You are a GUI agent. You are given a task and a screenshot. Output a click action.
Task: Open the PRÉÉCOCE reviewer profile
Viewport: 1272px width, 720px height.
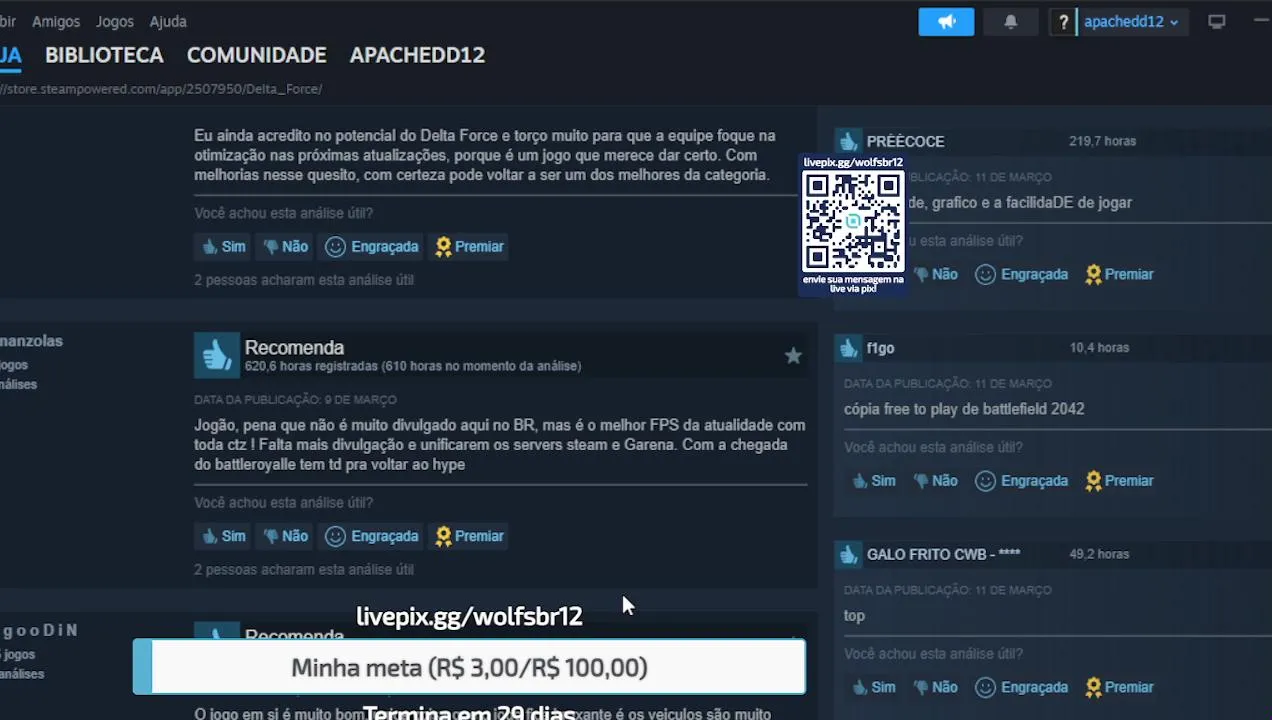905,142
